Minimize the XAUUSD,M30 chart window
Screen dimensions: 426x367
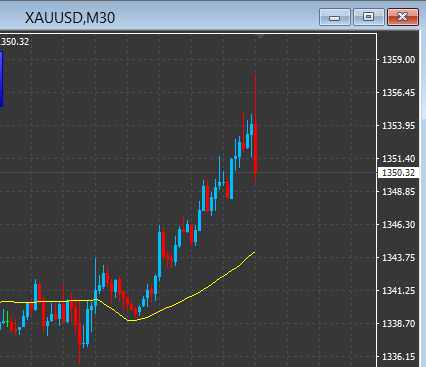tap(335, 17)
